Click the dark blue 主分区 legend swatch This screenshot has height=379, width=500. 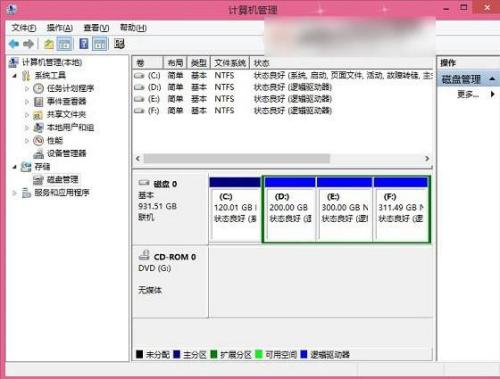177,354
